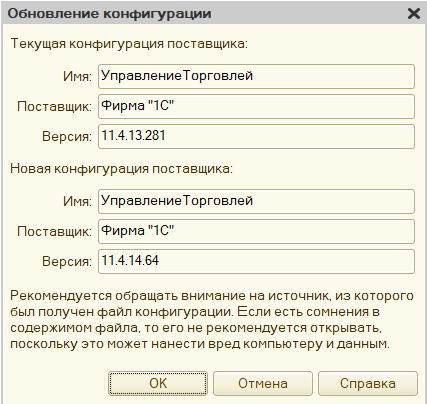
Task: Open help using the Справка button
Action: click(368, 383)
